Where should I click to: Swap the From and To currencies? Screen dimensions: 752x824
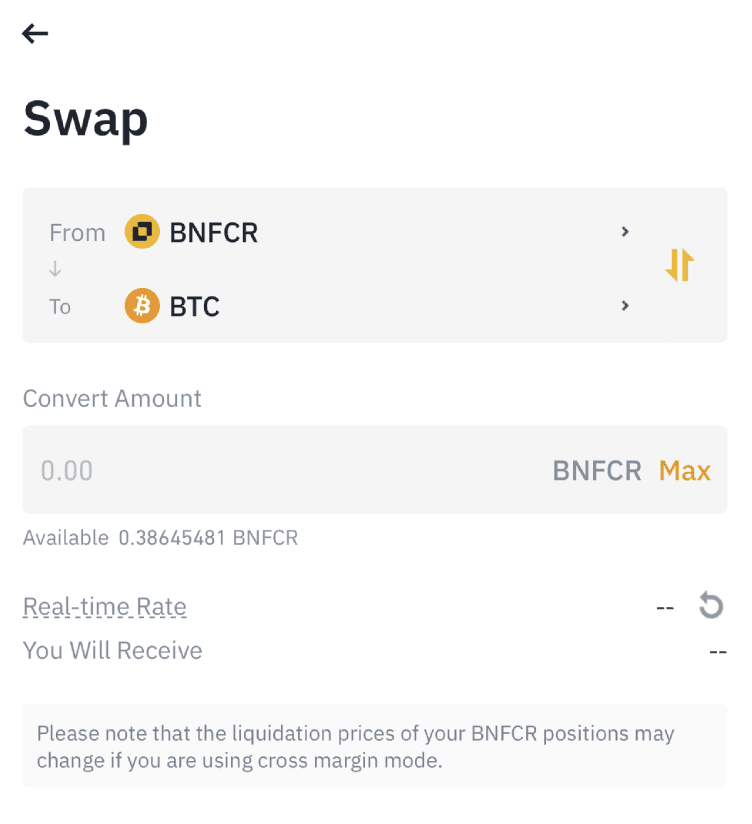pyautogui.click(x=679, y=265)
